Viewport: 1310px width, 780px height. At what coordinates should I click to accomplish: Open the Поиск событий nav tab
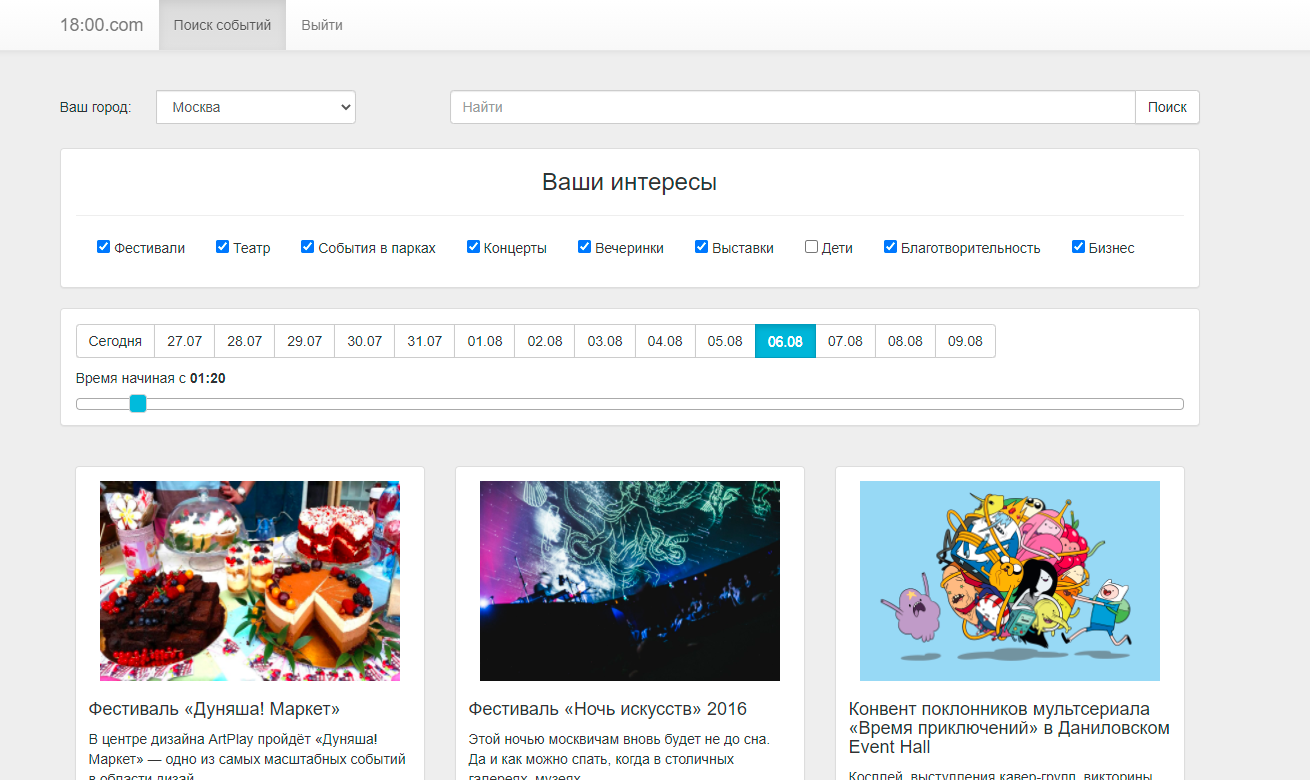tap(222, 25)
